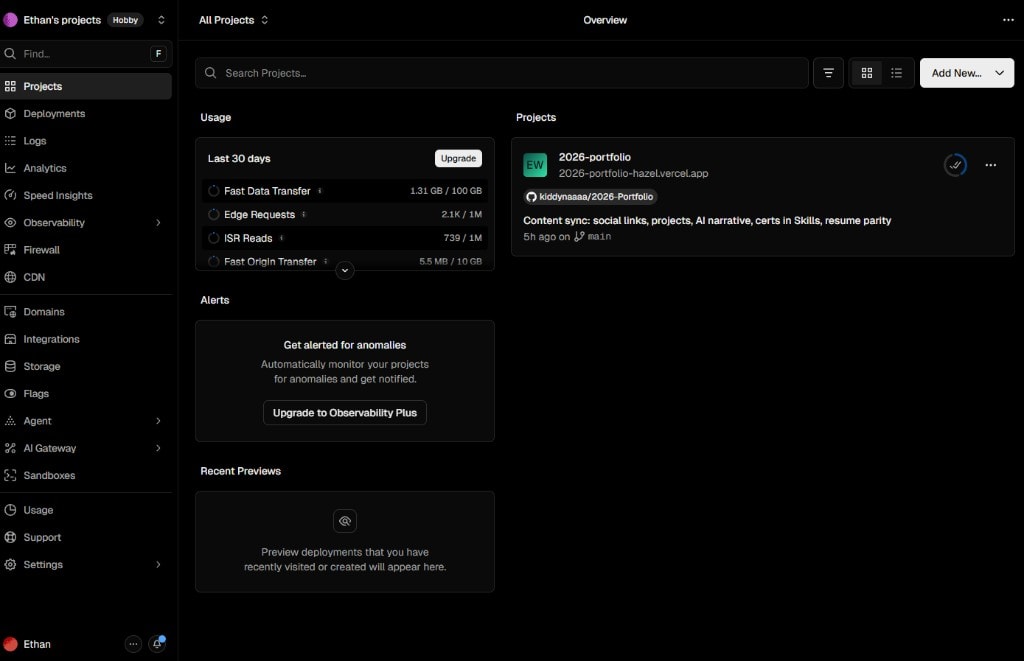This screenshot has width=1024, height=661.
Task: Open Speed Insights
Action: [x=86, y=195]
